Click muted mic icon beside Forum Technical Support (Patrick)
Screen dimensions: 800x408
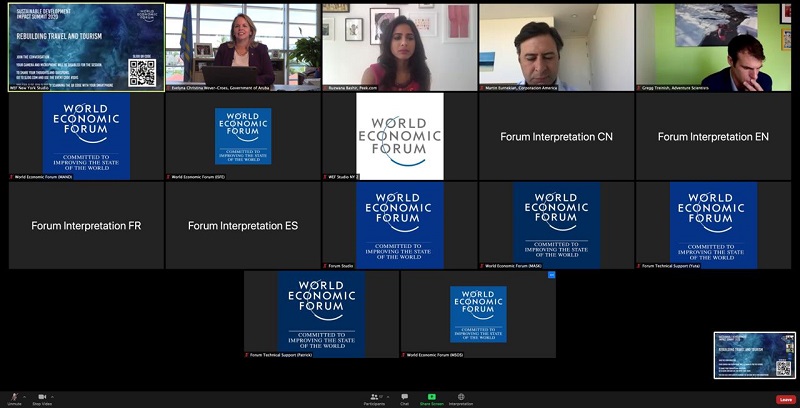[247, 354]
